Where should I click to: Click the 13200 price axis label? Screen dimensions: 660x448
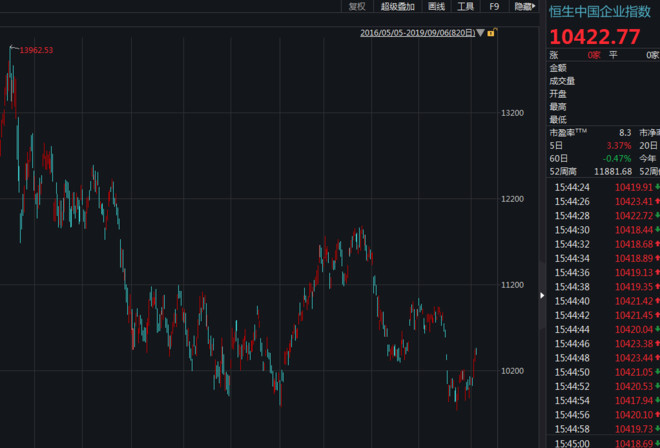[512, 113]
